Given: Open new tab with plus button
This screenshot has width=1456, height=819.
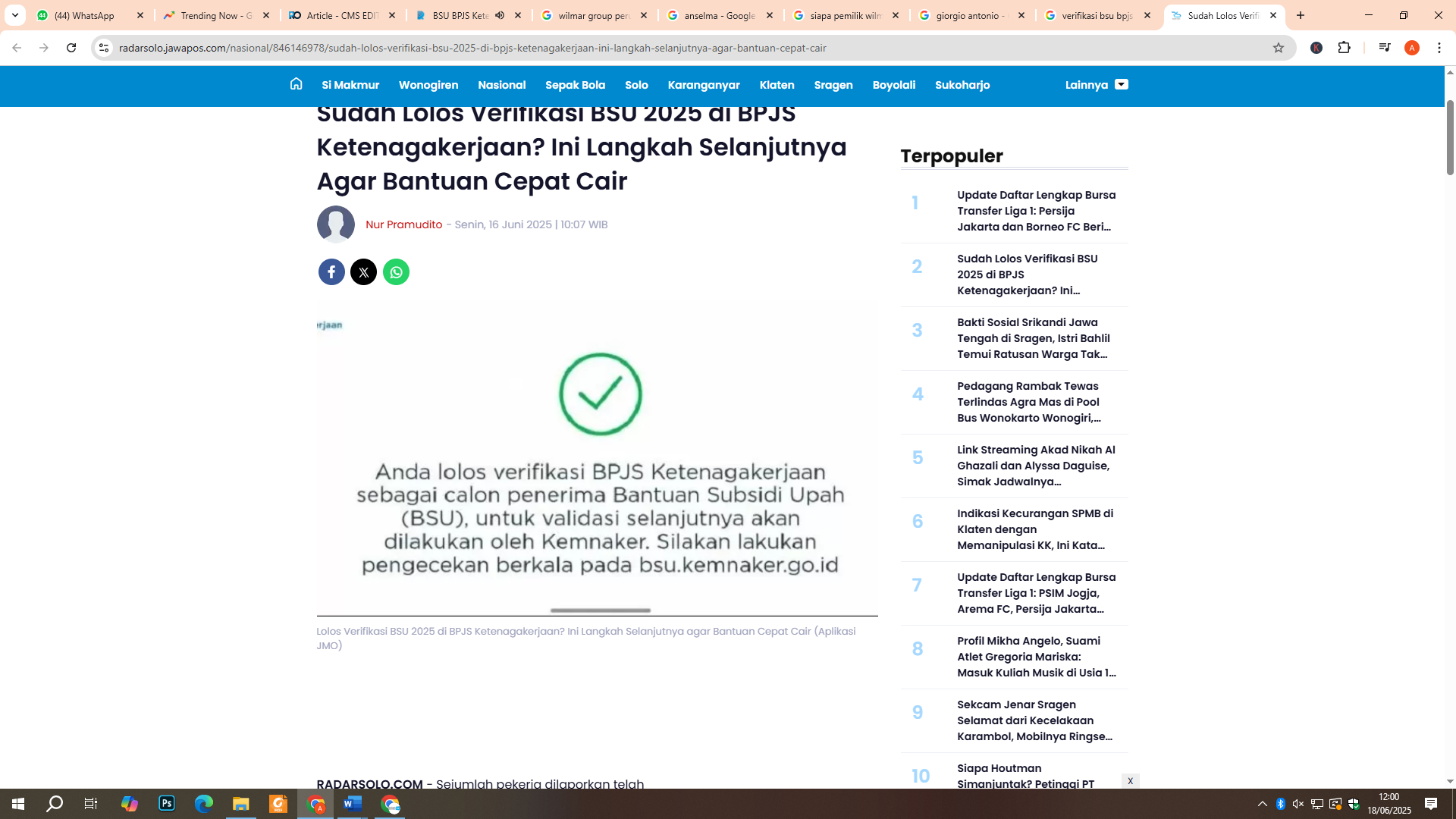Looking at the screenshot, I should click(x=1301, y=15).
